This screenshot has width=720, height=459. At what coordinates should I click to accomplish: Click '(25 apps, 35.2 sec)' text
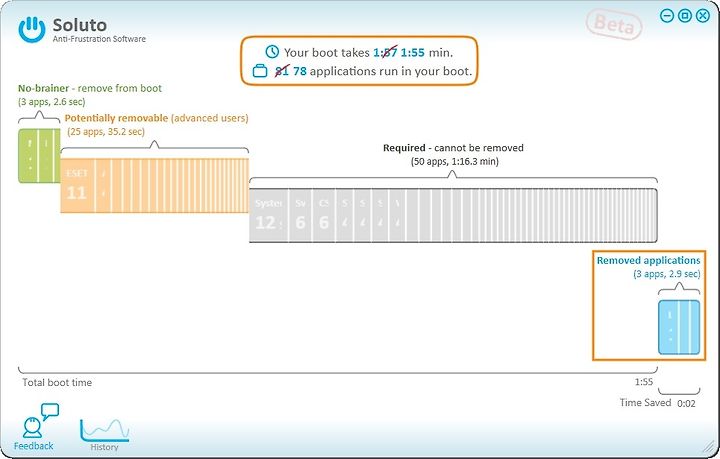point(106,132)
